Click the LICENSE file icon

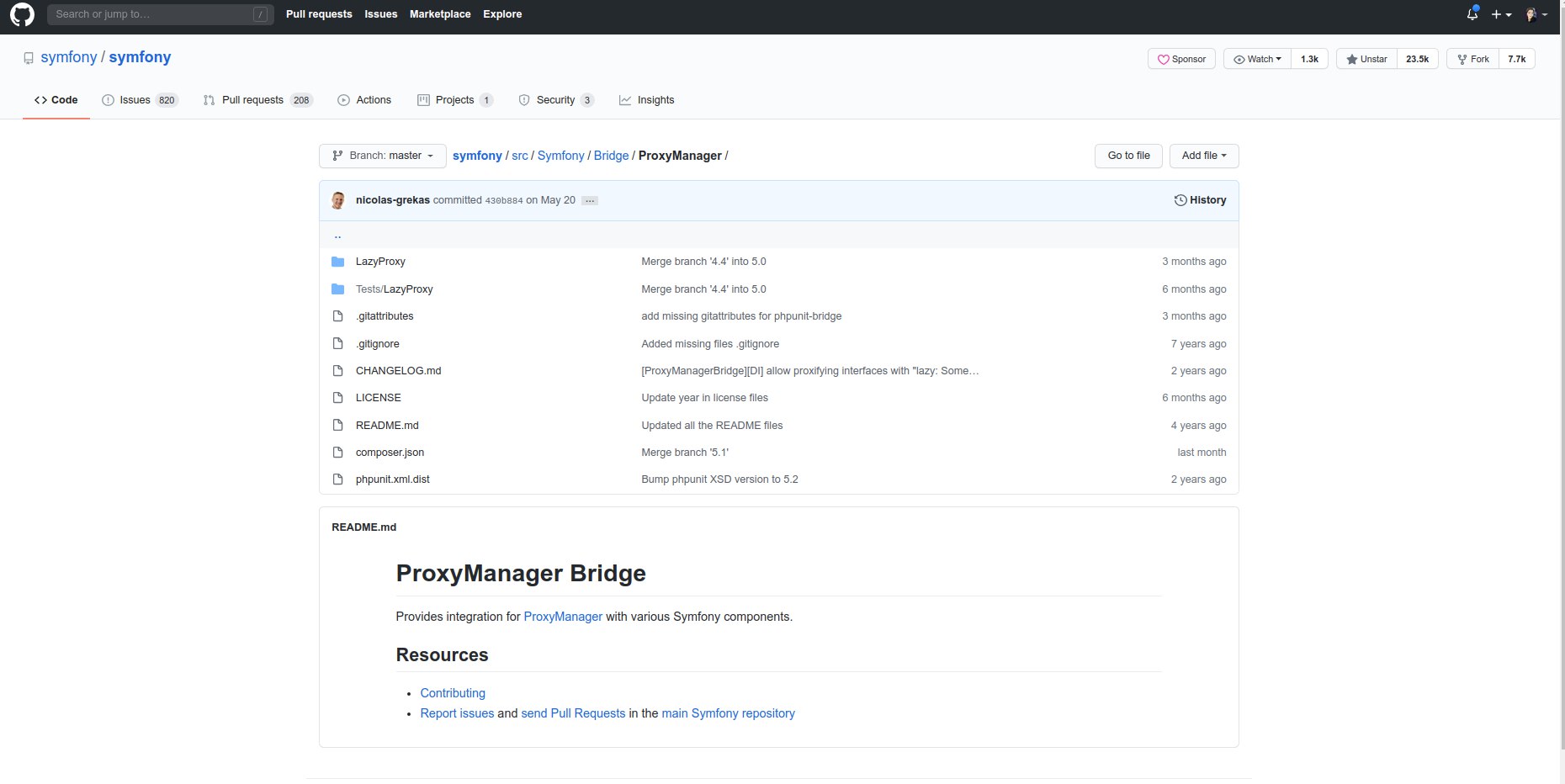click(338, 397)
